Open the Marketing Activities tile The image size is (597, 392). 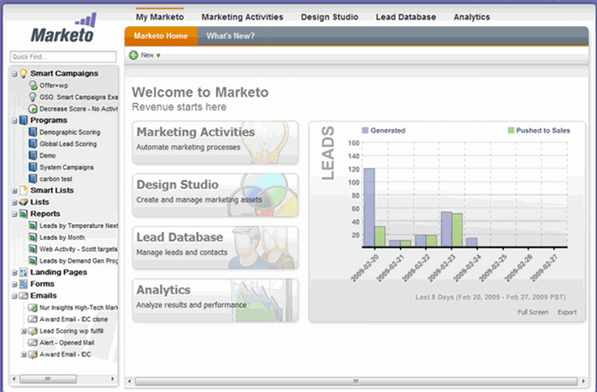(x=215, y=142)
